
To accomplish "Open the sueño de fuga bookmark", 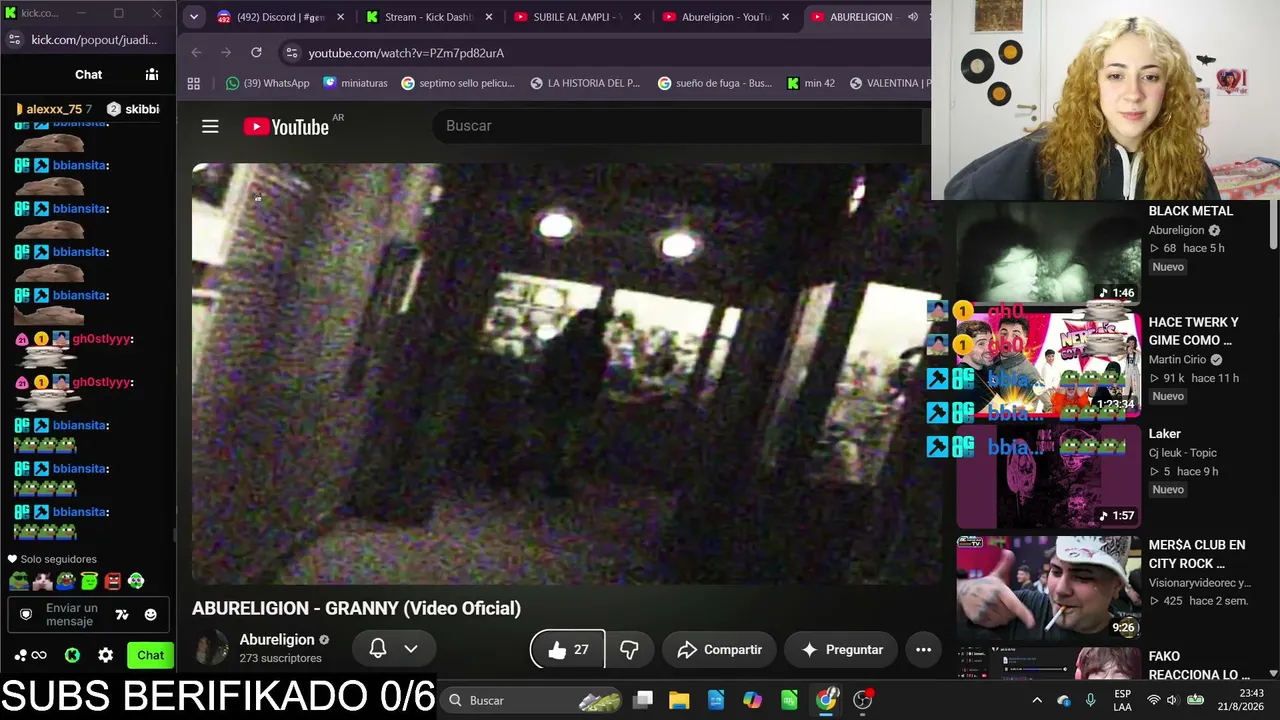I will pos(715,83).
